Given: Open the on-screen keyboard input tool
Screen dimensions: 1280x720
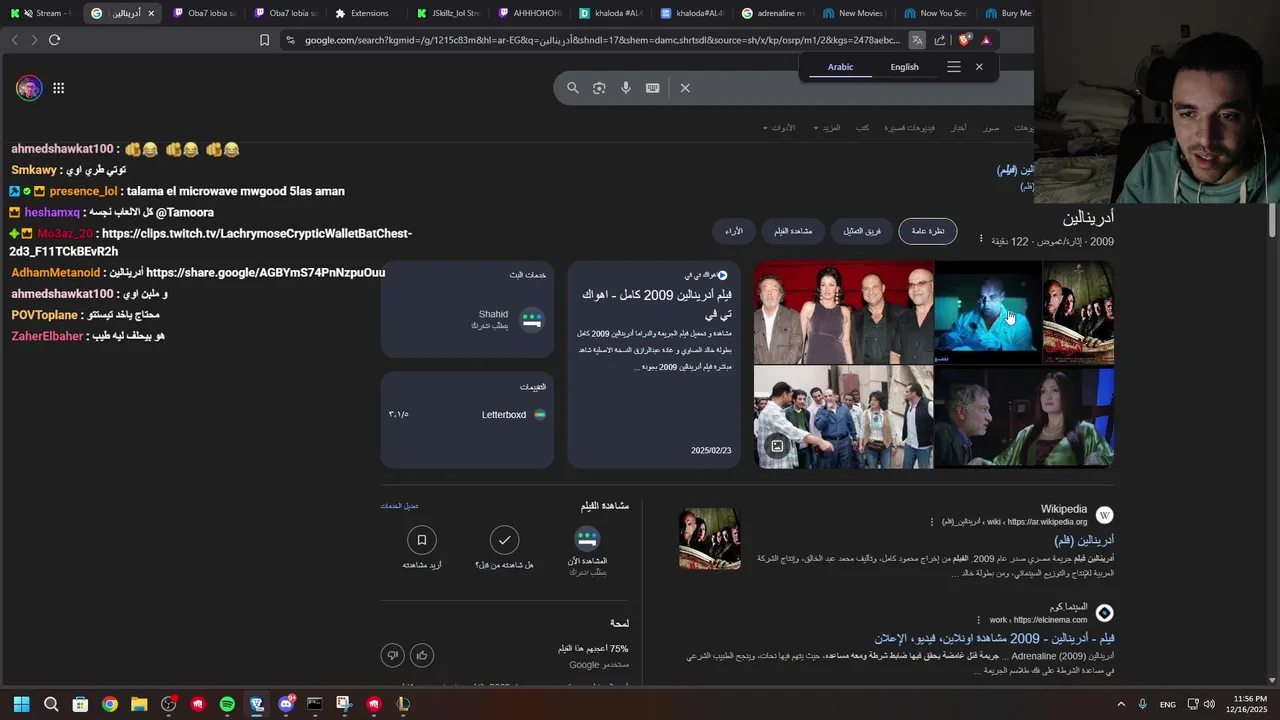Looking at the screenshot, I should pos(653,88).
